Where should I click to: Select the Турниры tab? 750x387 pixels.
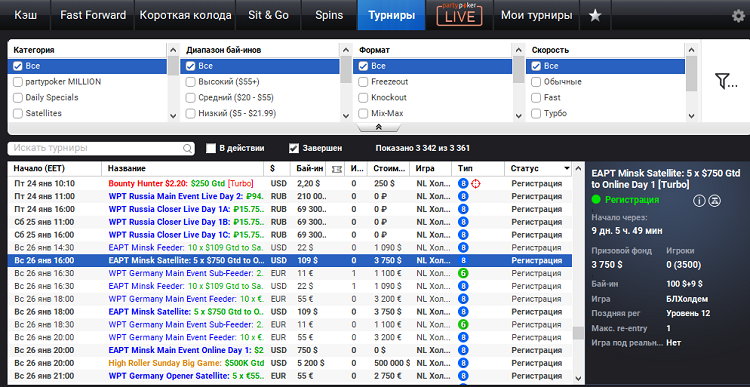click(x=391, y=15)
